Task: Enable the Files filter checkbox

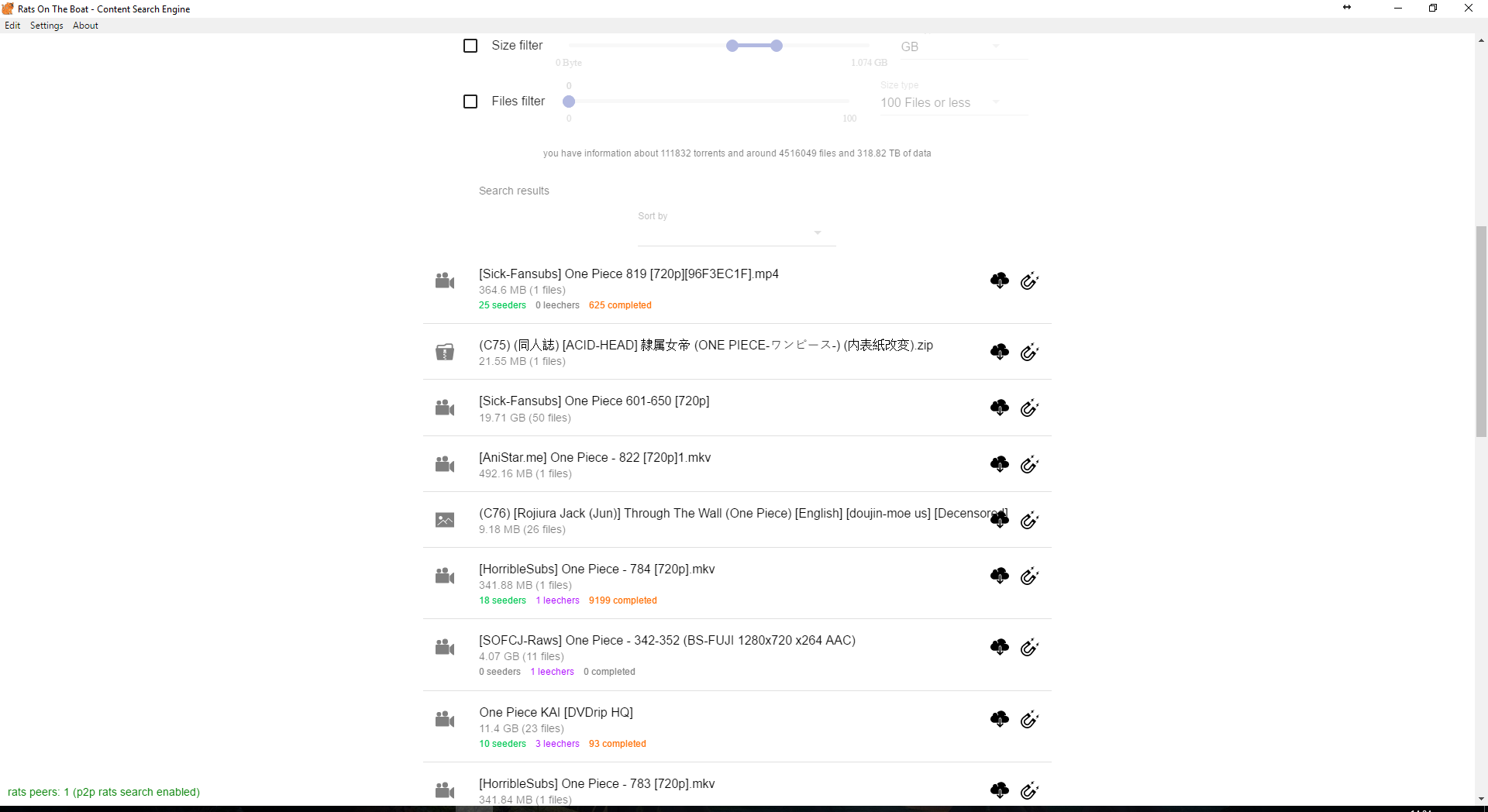Action: [x=470, y=101]
